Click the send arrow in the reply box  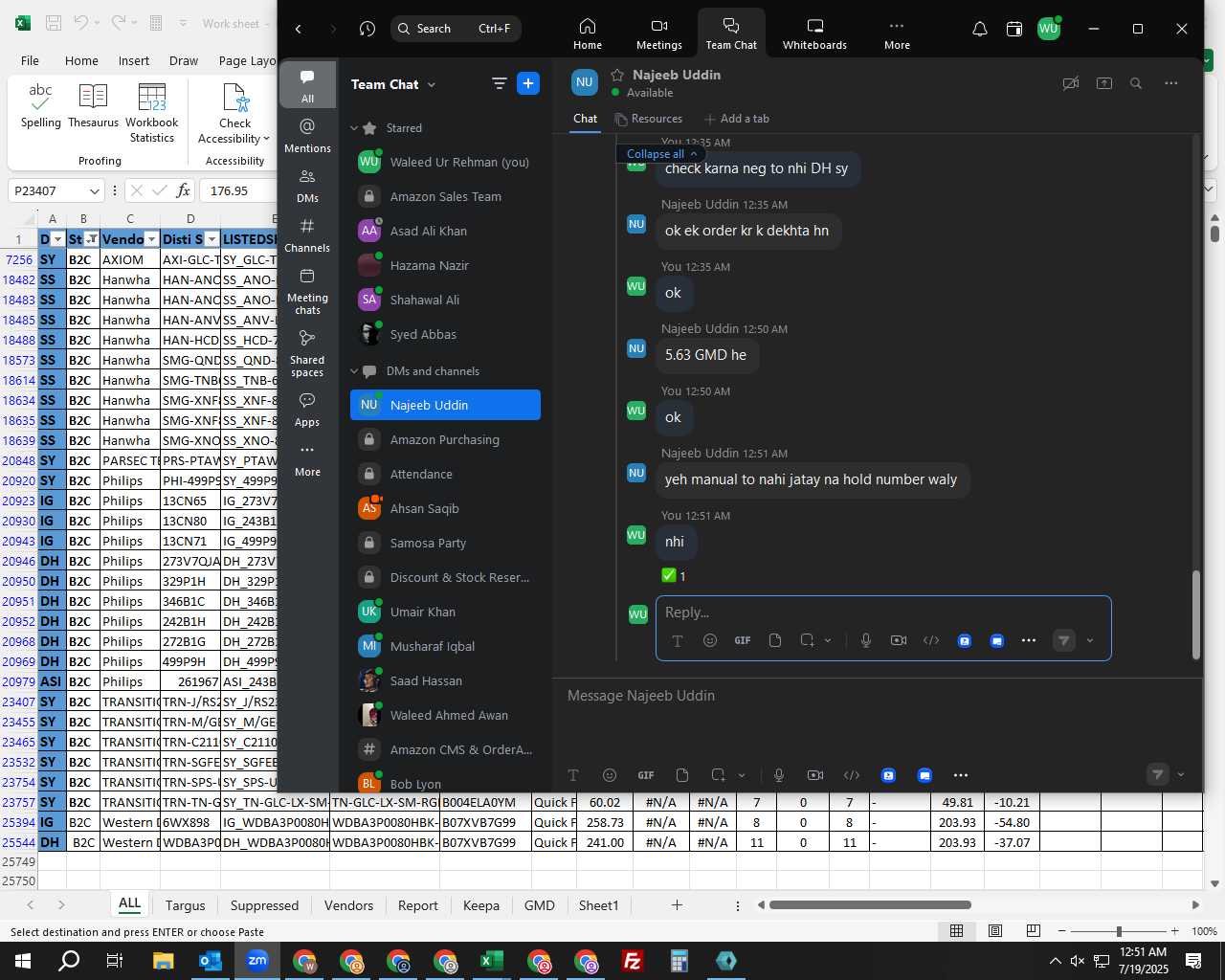coord(1063,640)
